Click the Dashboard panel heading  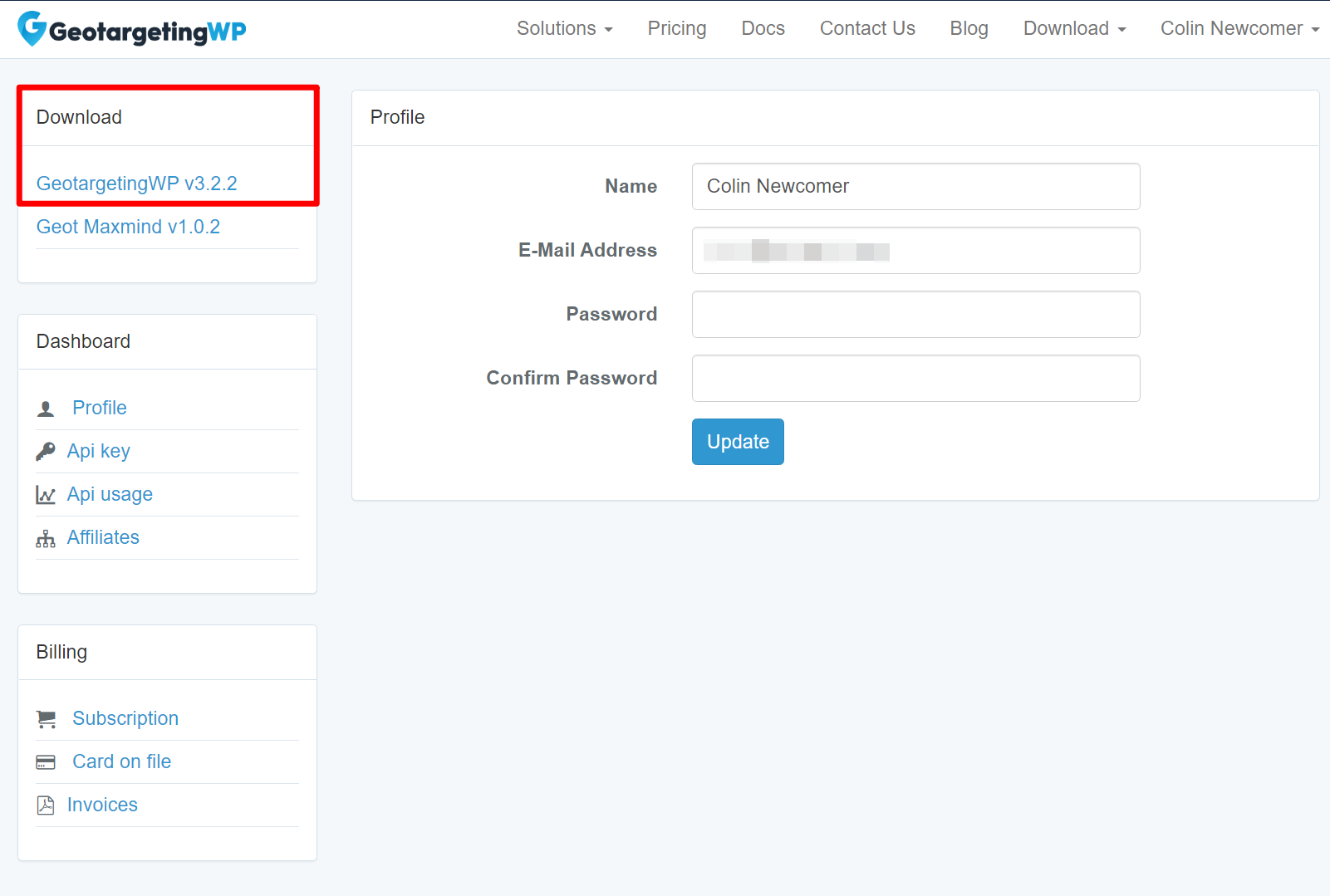(83, 341)
